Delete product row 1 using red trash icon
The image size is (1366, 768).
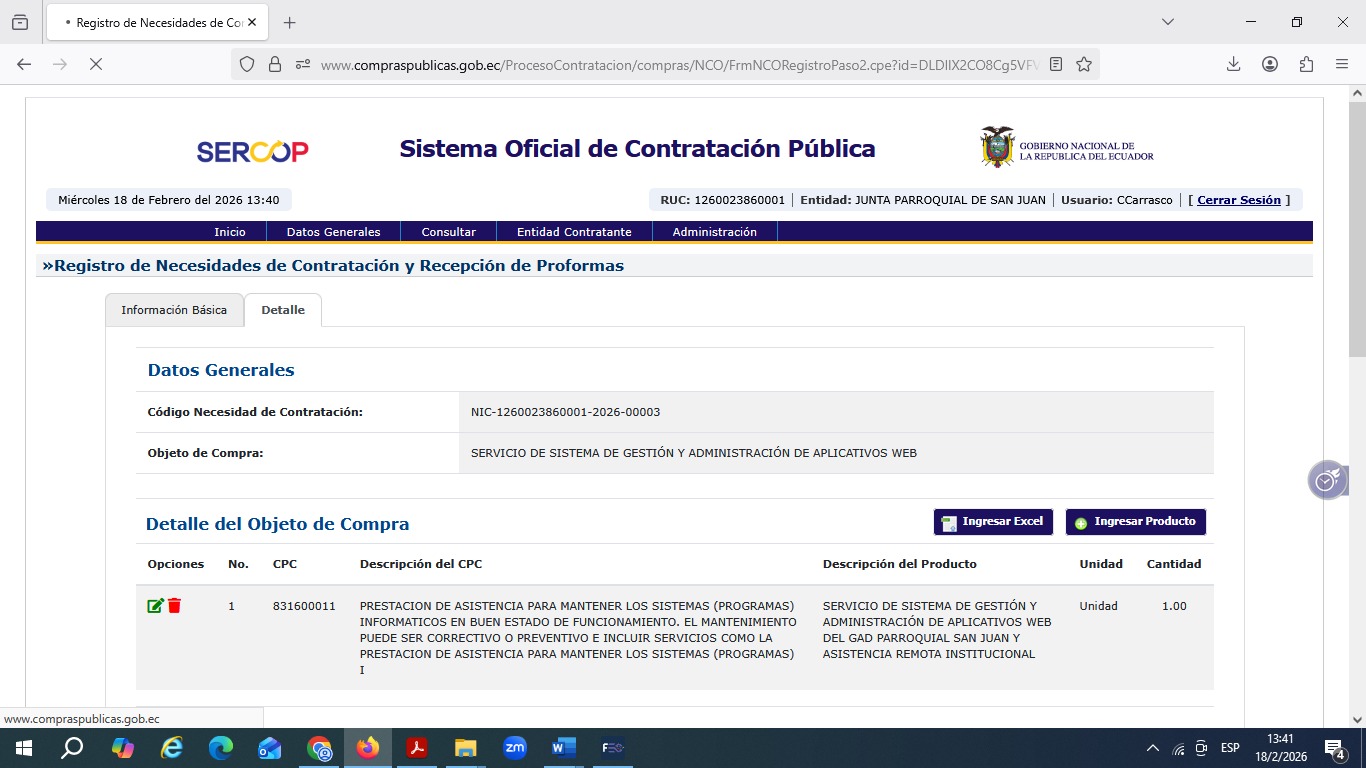pos(175,606)
